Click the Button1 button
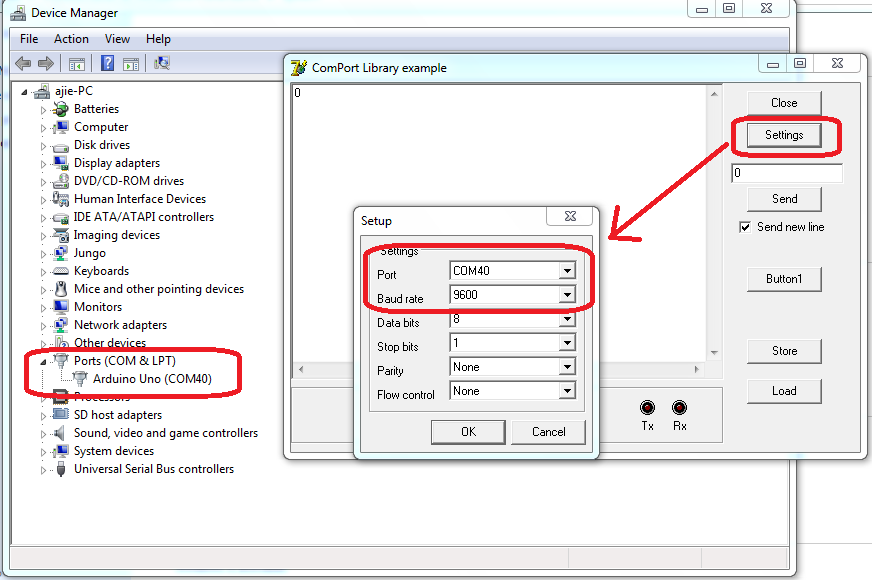The height and width of the screenshot is (580, 872). [x=784, y=279]
